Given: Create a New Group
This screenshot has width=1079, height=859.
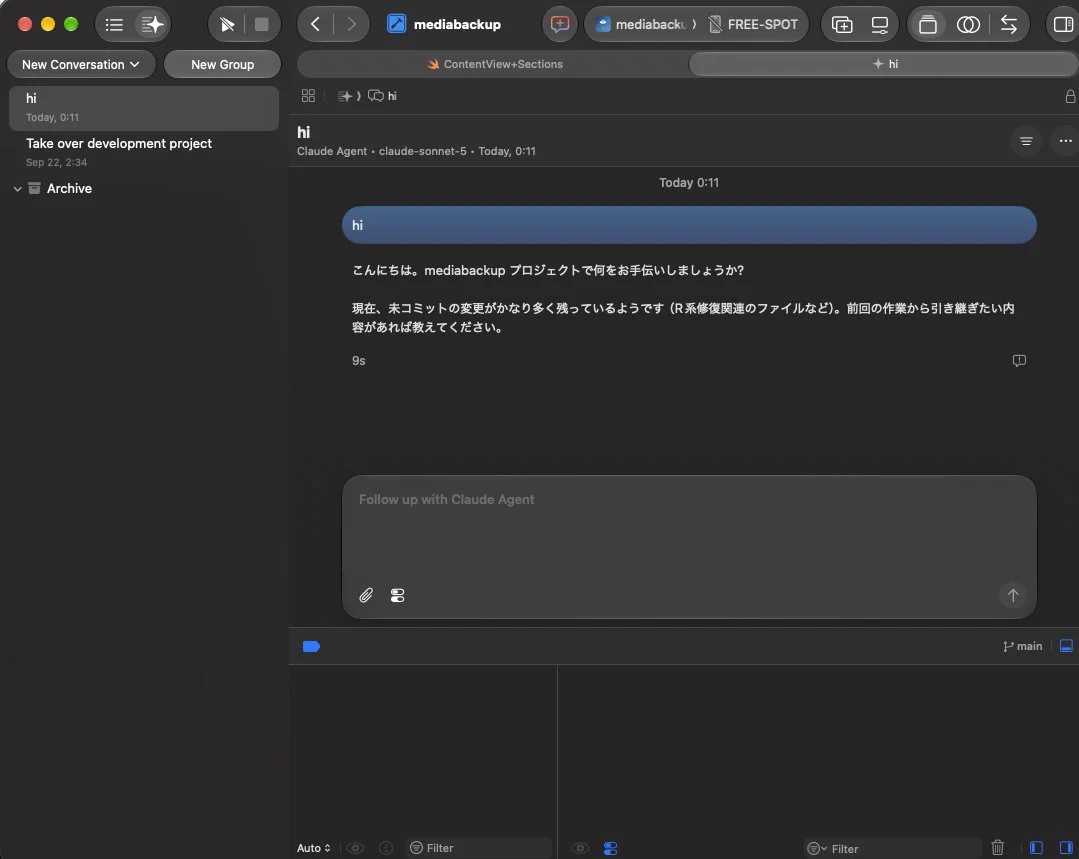Looking at the screenshot, I should [222, 64].
